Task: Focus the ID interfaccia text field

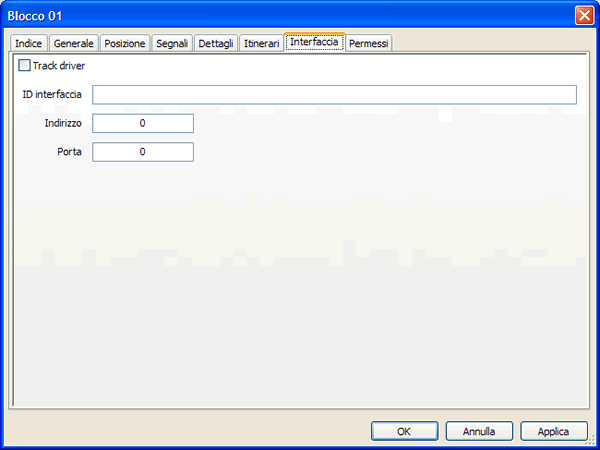Action: coord(334,95)
